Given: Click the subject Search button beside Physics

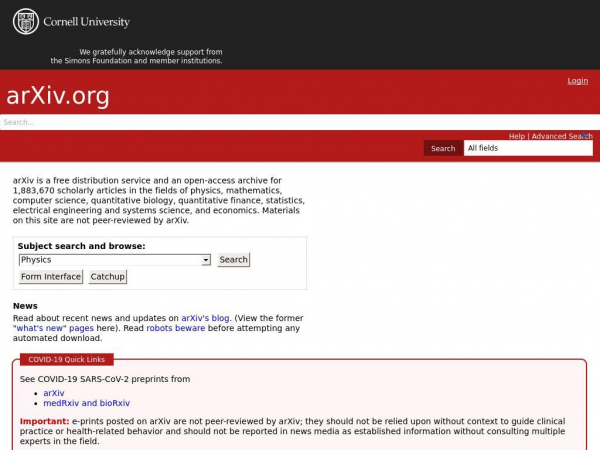Looking at the screenshot, I should [x=233, y=260].
